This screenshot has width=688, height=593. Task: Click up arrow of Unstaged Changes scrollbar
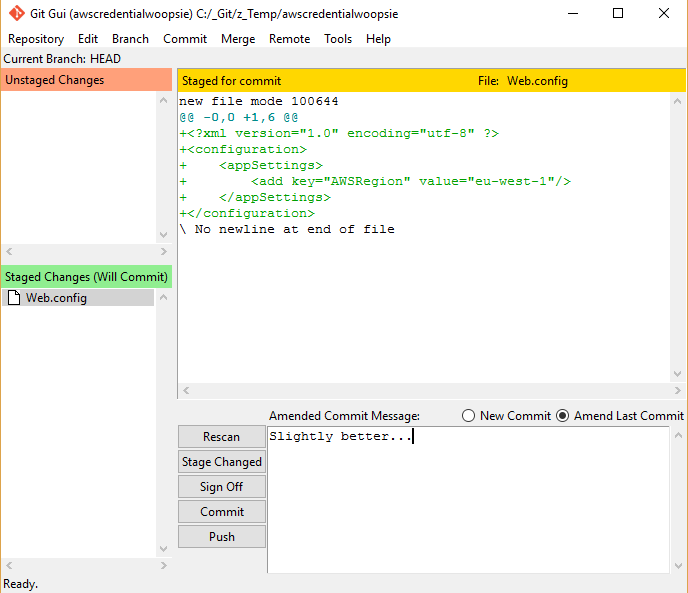[x=164, y=101]
